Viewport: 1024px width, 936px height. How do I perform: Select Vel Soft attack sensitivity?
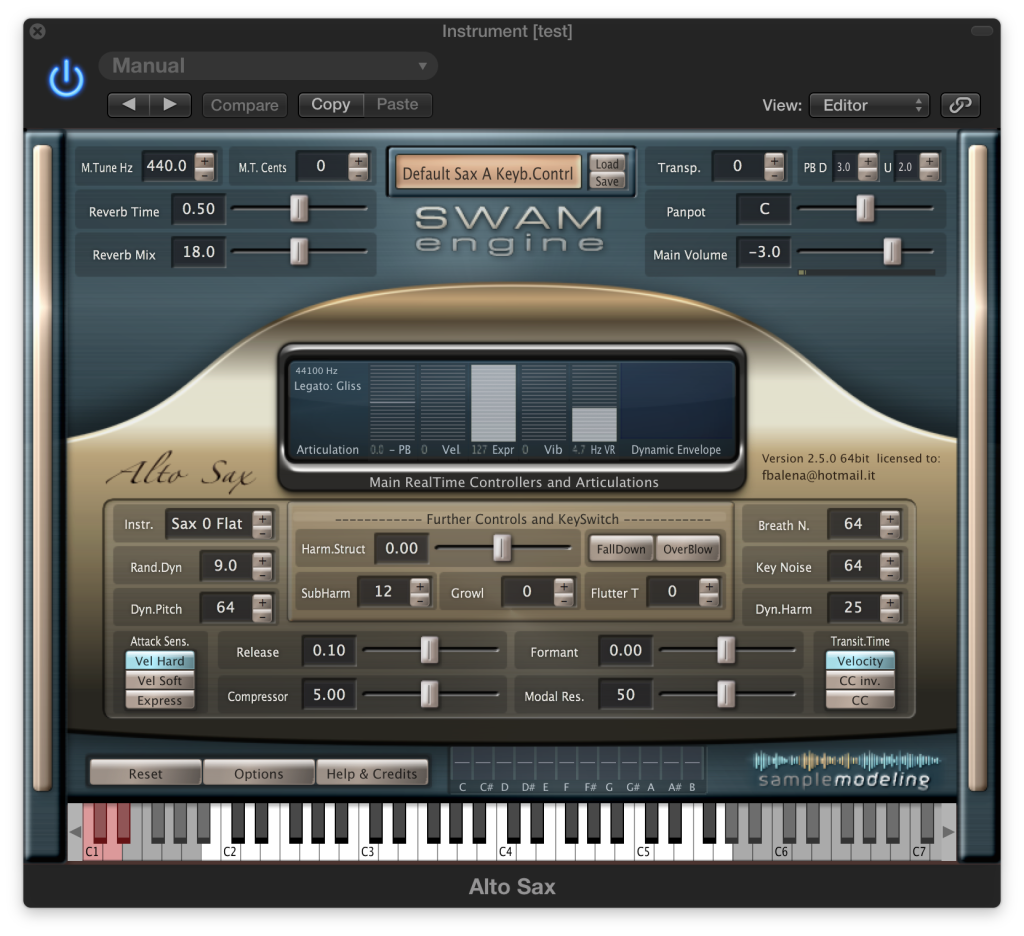(160, 681)
